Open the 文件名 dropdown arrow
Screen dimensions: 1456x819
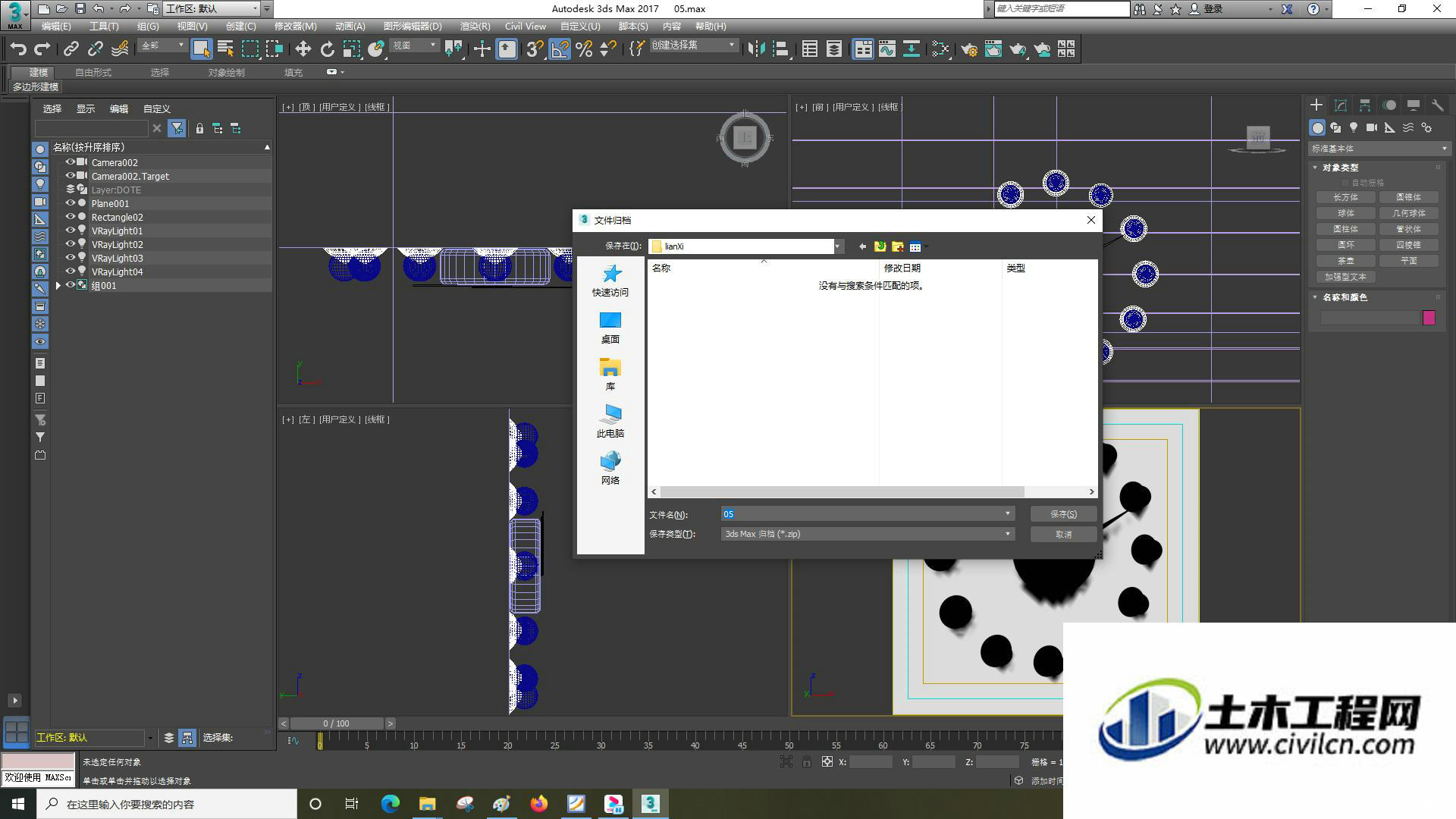tap(1008, 514)
